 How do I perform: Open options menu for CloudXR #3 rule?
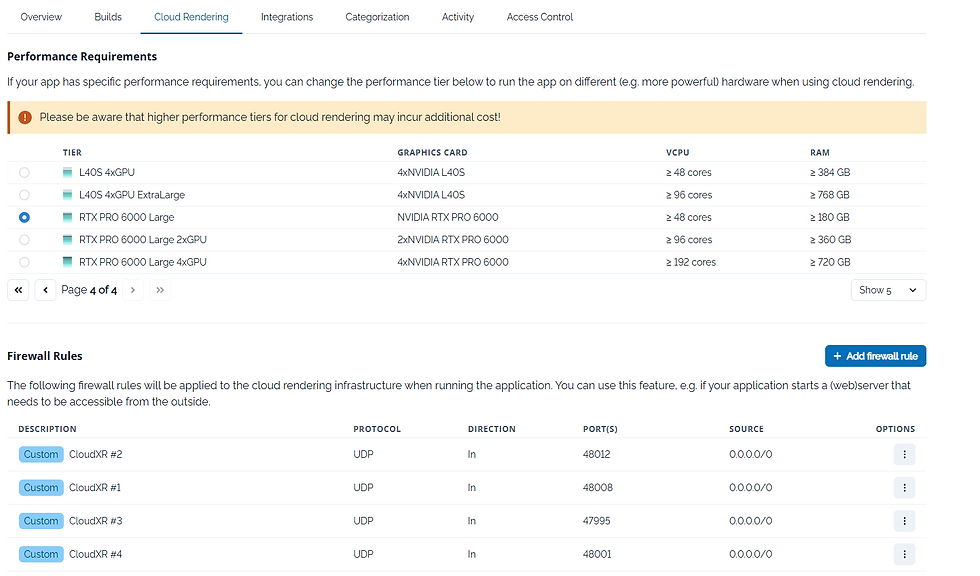click(904, 520)
